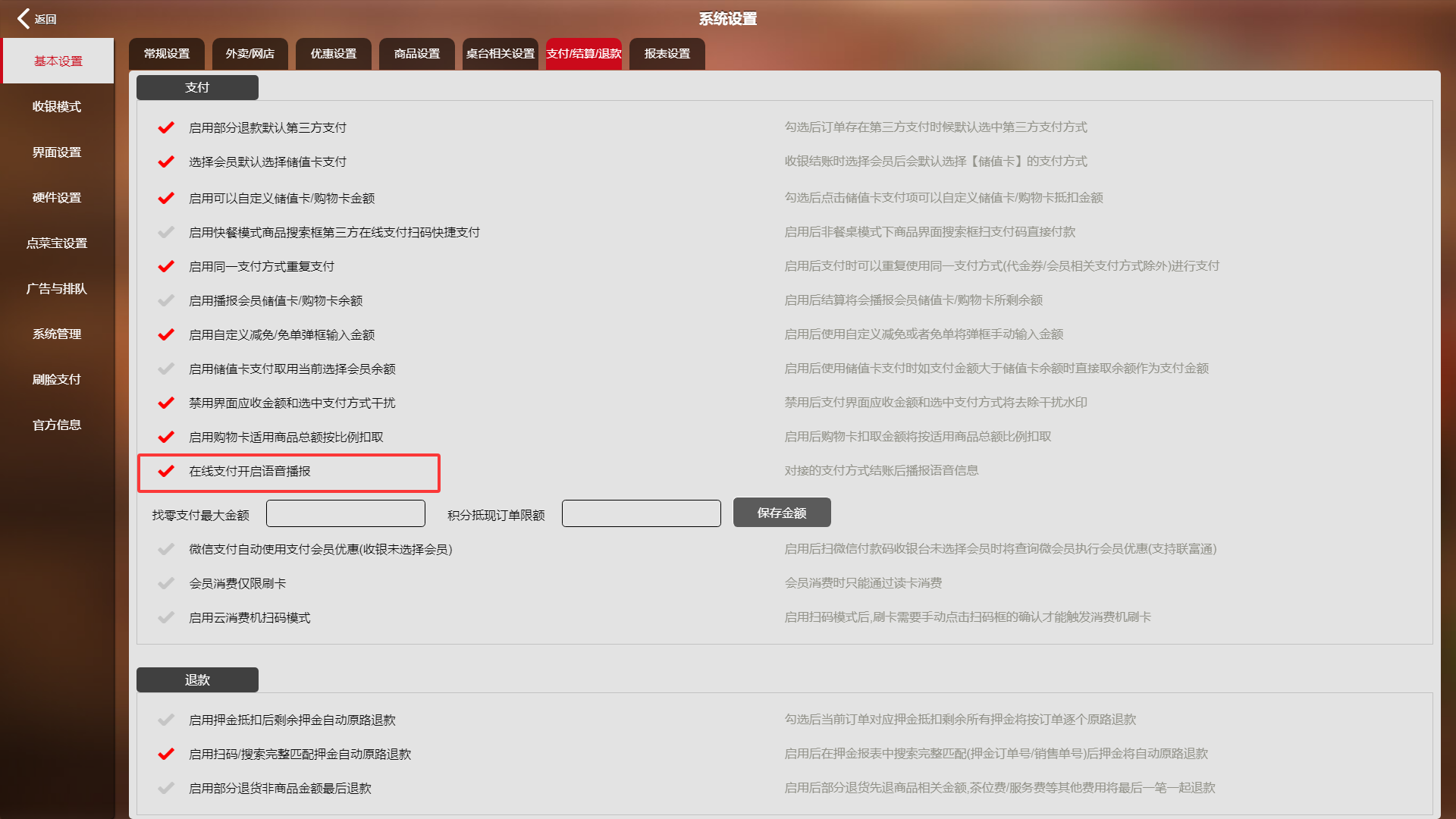This screenshot has height=819, width=1456.
Task: Open the 外卖/网店 tab
Action: pyautogui.click(x=250, y=54)
